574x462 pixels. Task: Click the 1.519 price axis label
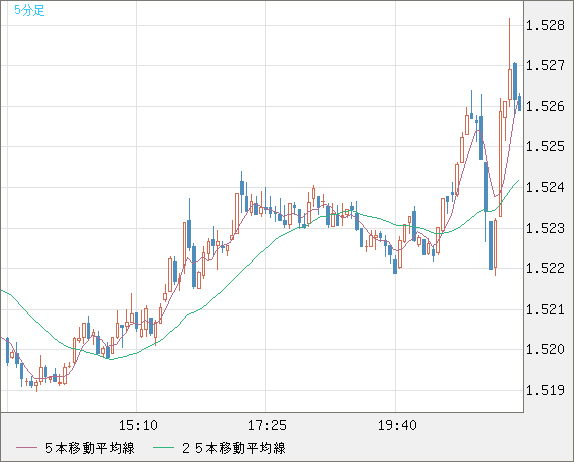[545, 390]
